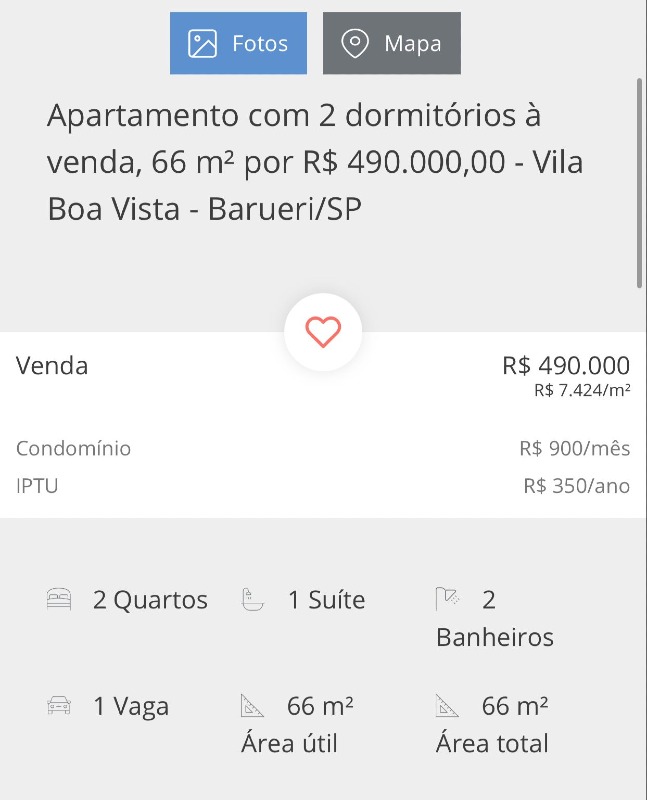Click the IPTU R$ 350/ano value
647x800 pixels.
click(577, 486)
